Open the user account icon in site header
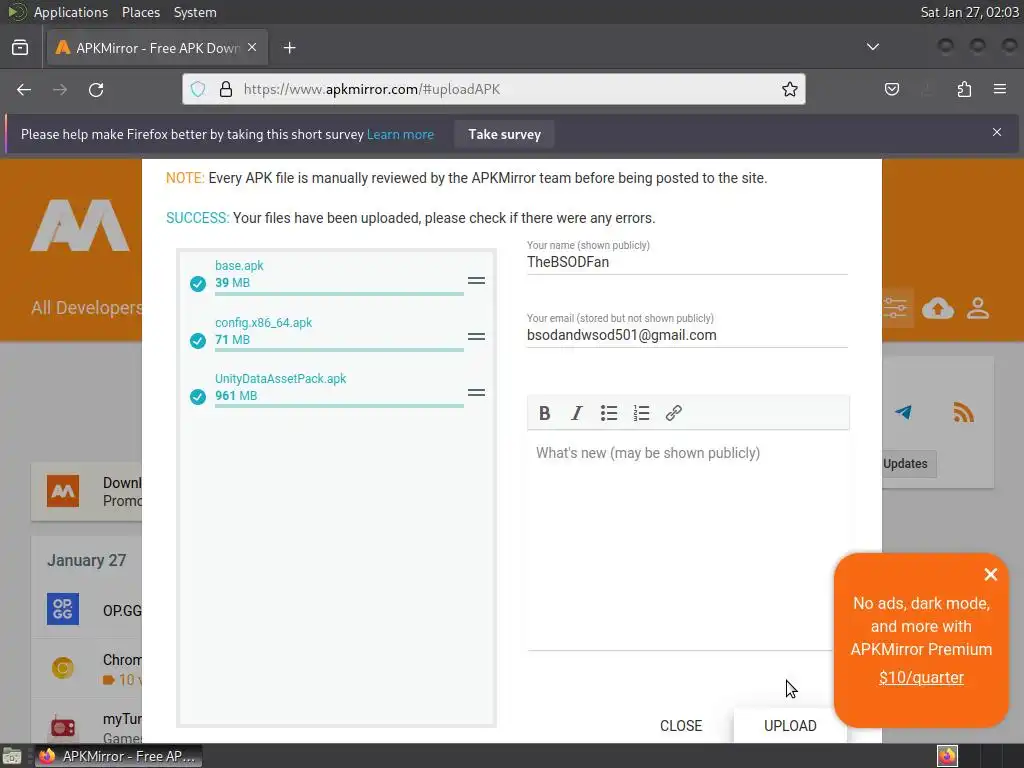The width and height of the screenshot is (1024, 768). (x=978, y=308)
